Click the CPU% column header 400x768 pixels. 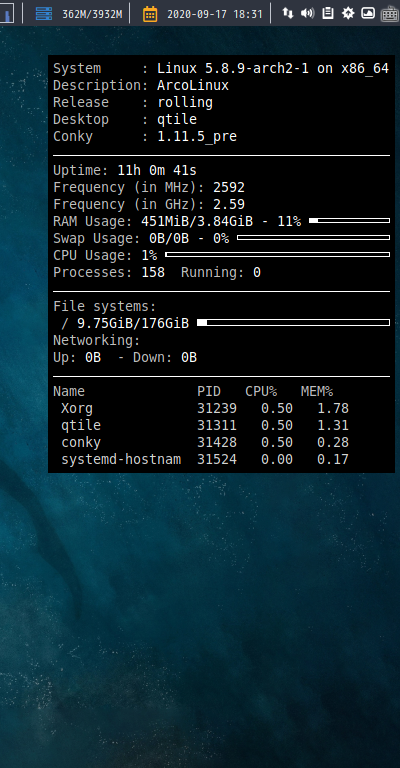coord(261,391)
